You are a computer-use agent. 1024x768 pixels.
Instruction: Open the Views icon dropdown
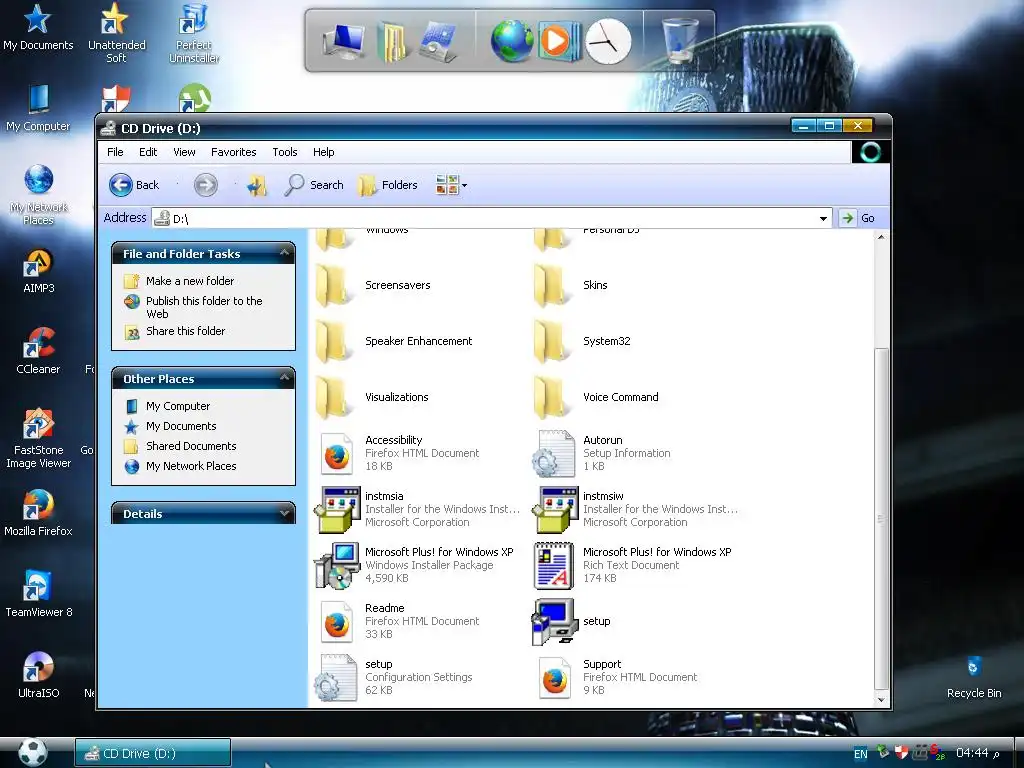[x=451, y=185]
